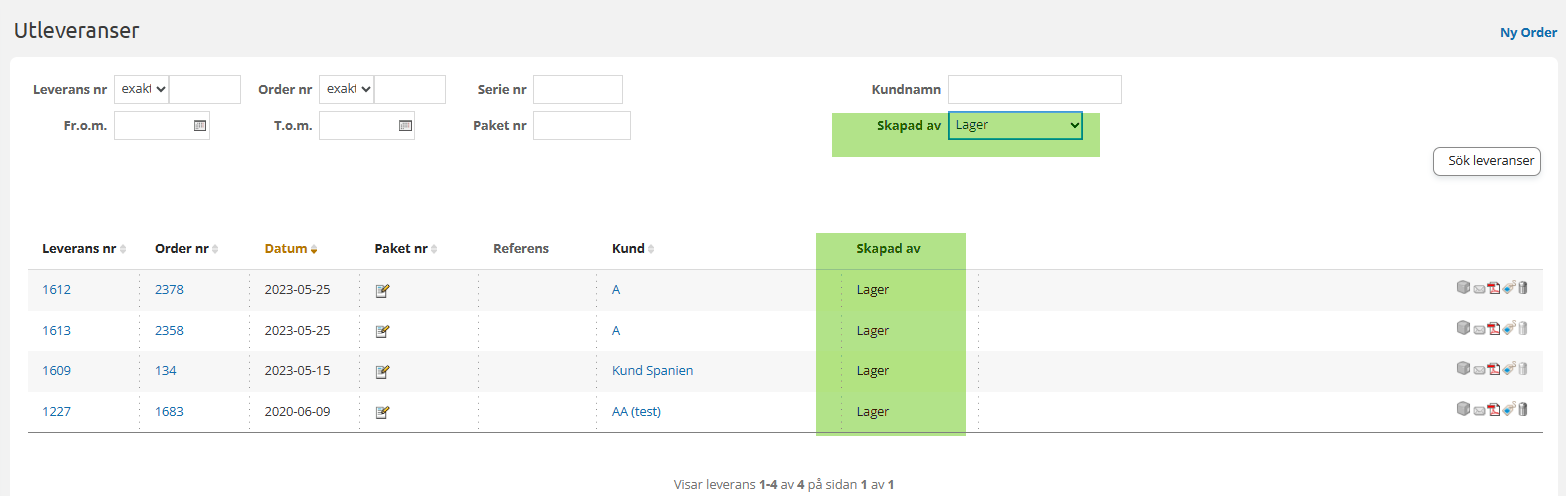Viewport: 1566px width, 496px height.
Task: Click envelope icon for delivery 1613
Action: [x=1479, y=330]
